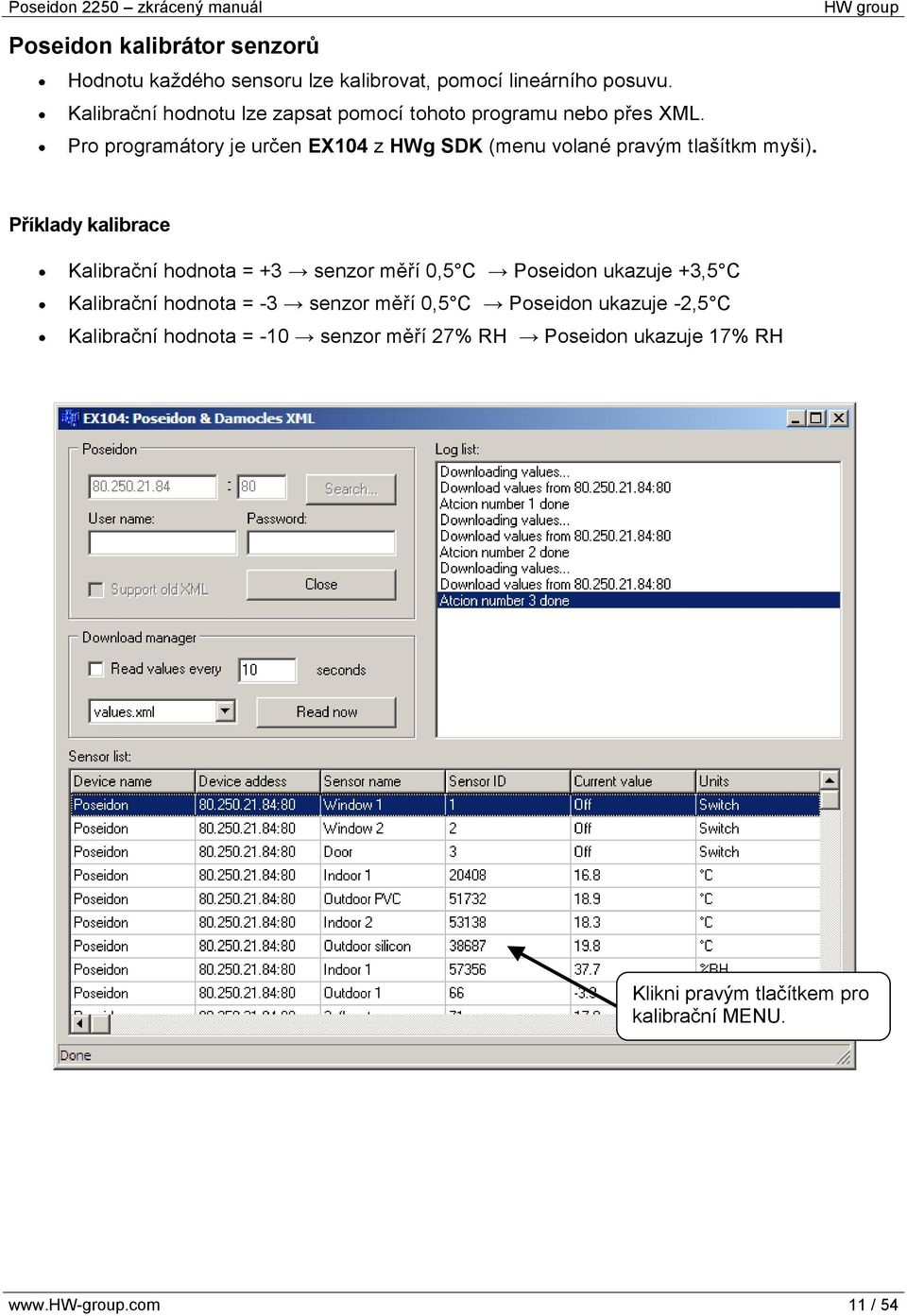Focus the IP address field 80.250.21.84
Viewport: 907px width, 1316px height.
[x=153, y=487]
